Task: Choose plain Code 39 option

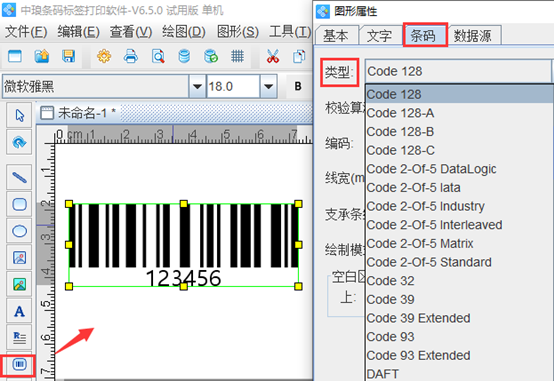Action: [x=460, y=300]
